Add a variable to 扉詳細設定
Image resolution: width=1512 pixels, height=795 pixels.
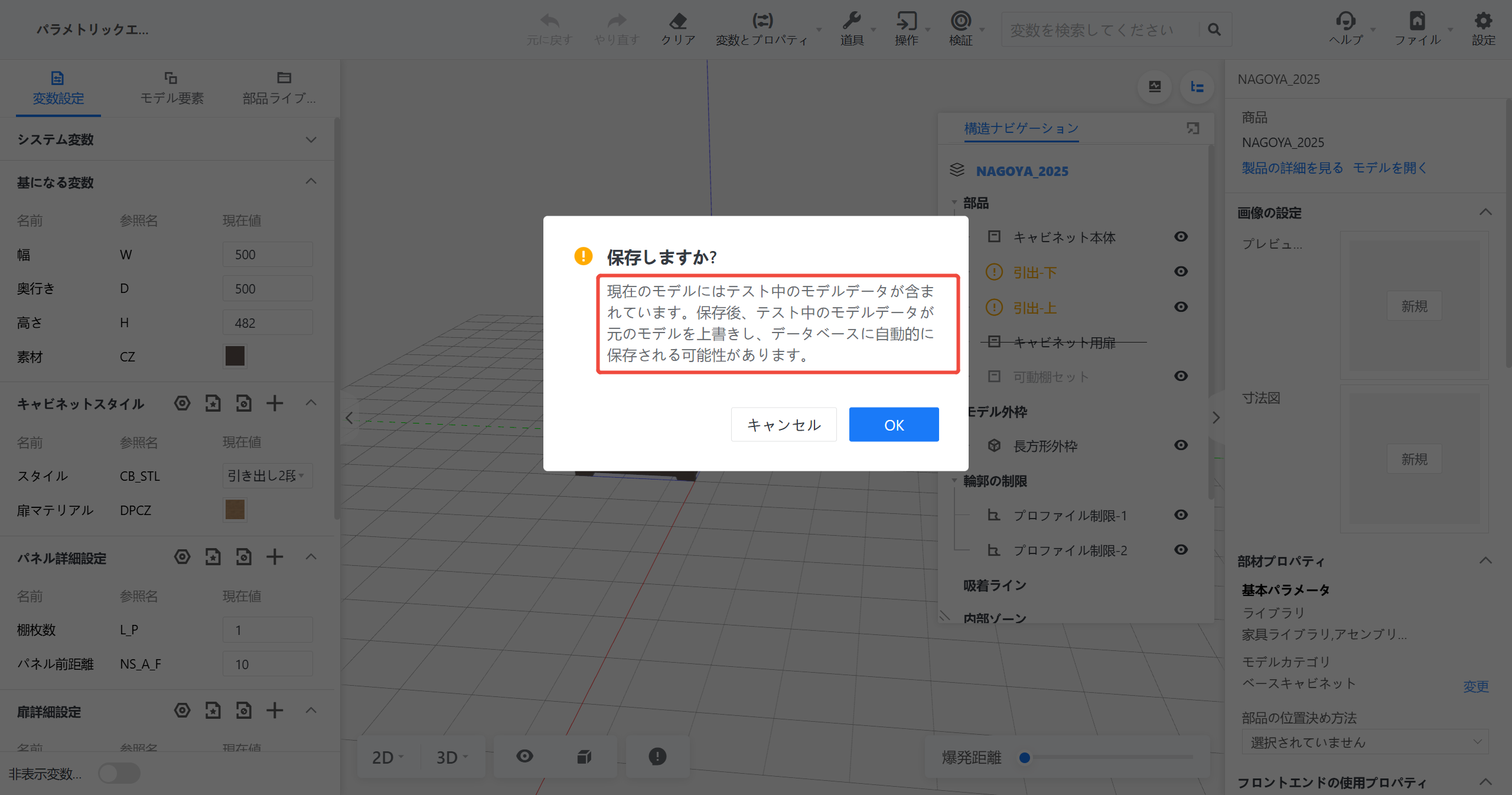point(275,711)
